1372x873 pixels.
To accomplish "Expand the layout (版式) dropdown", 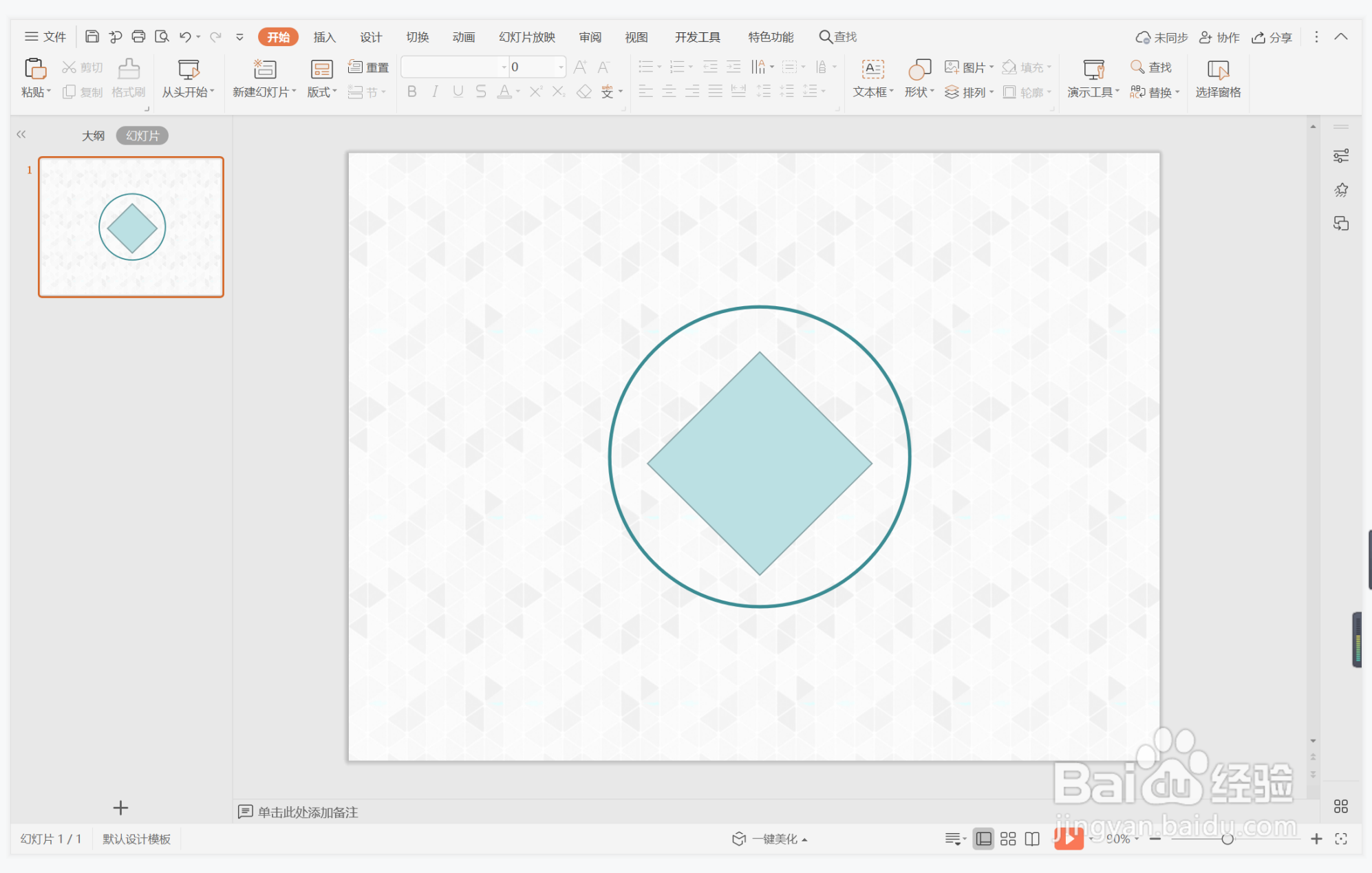I will pos(321,92).
